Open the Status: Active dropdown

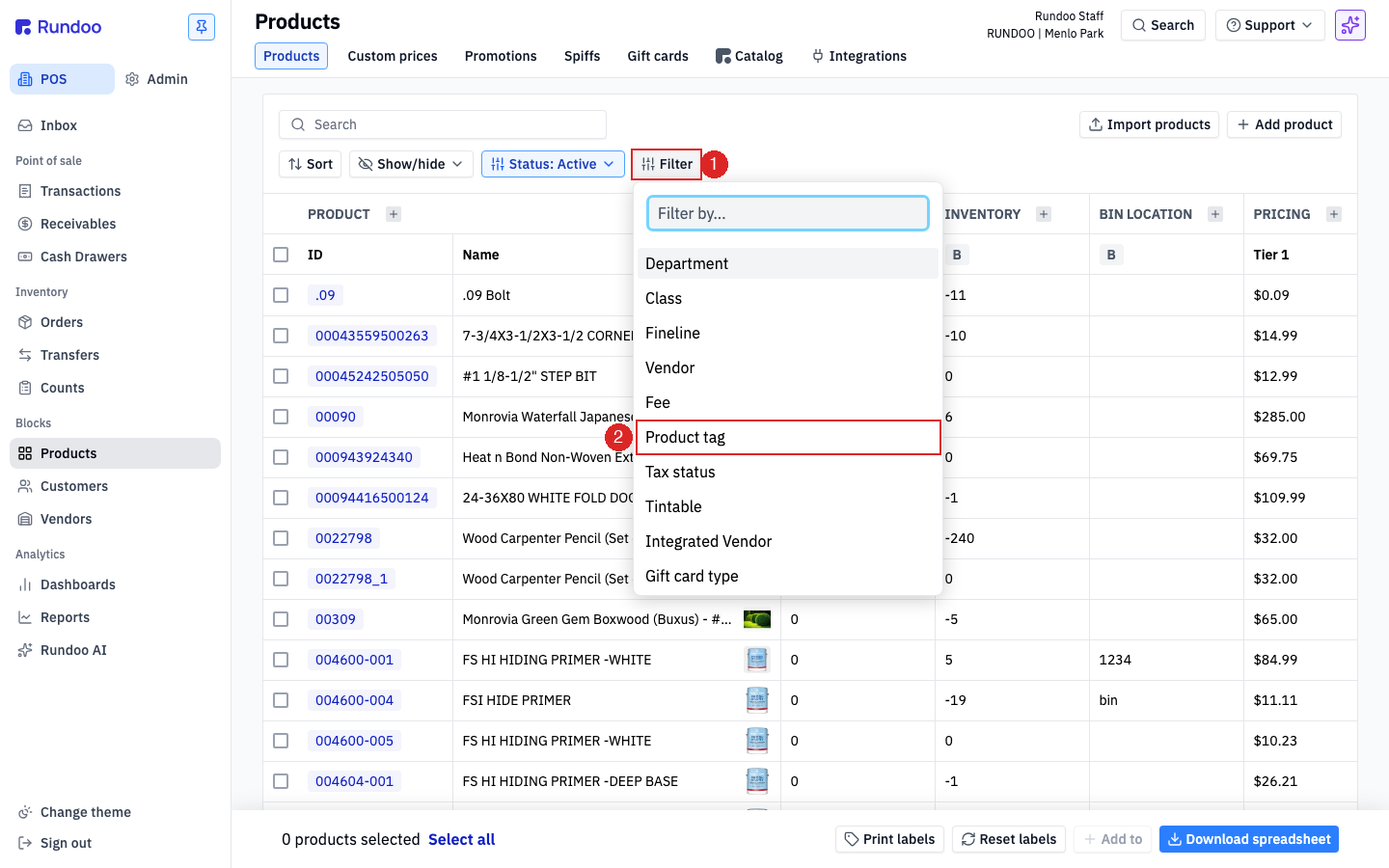pos(553,164)
